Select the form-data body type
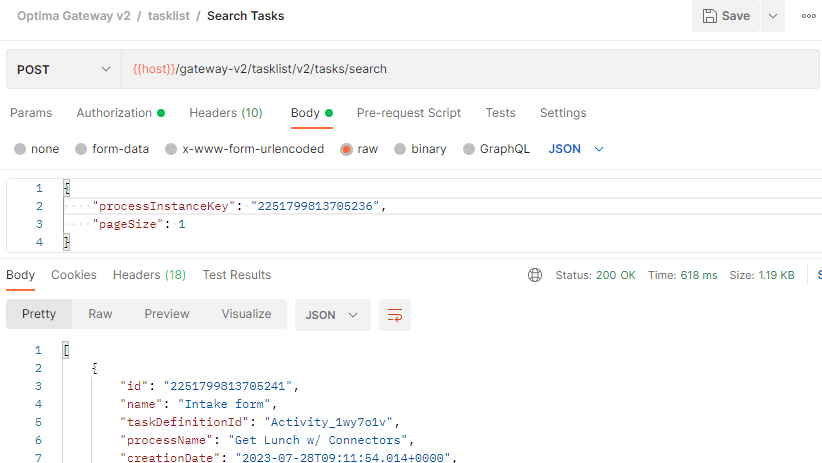Screen dimensions: 822x463 (112, 149)
